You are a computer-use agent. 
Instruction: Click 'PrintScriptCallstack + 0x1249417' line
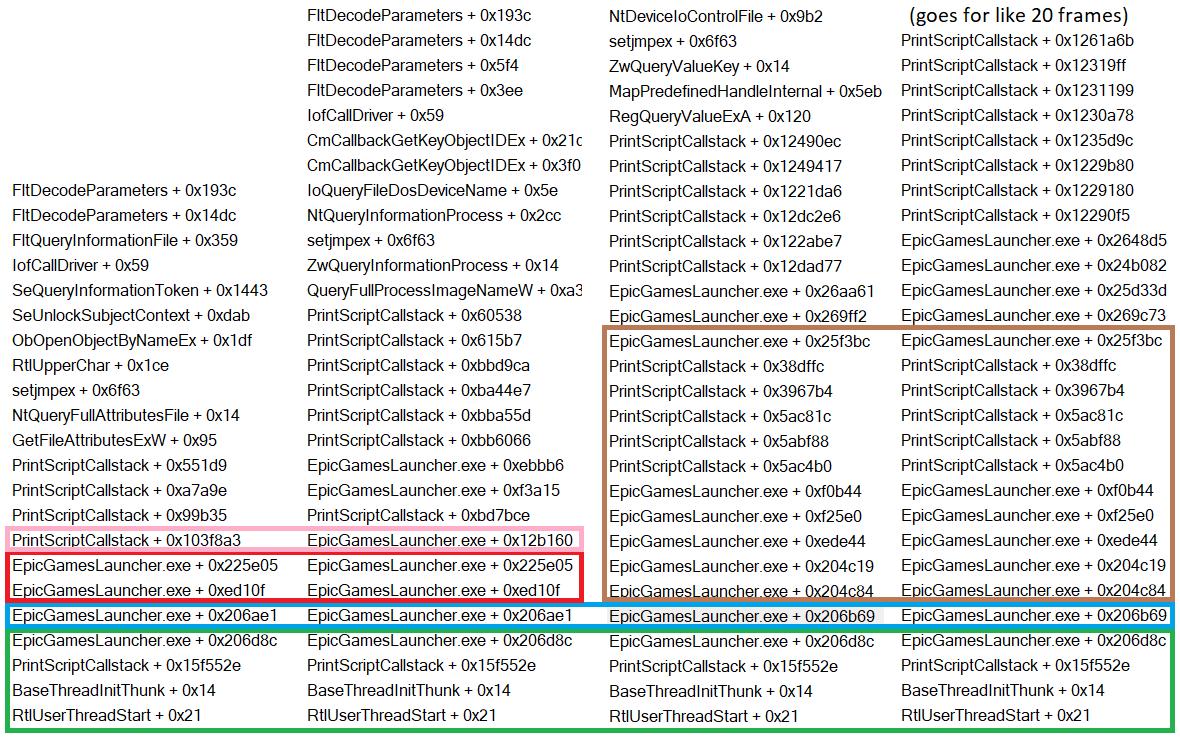725,166
